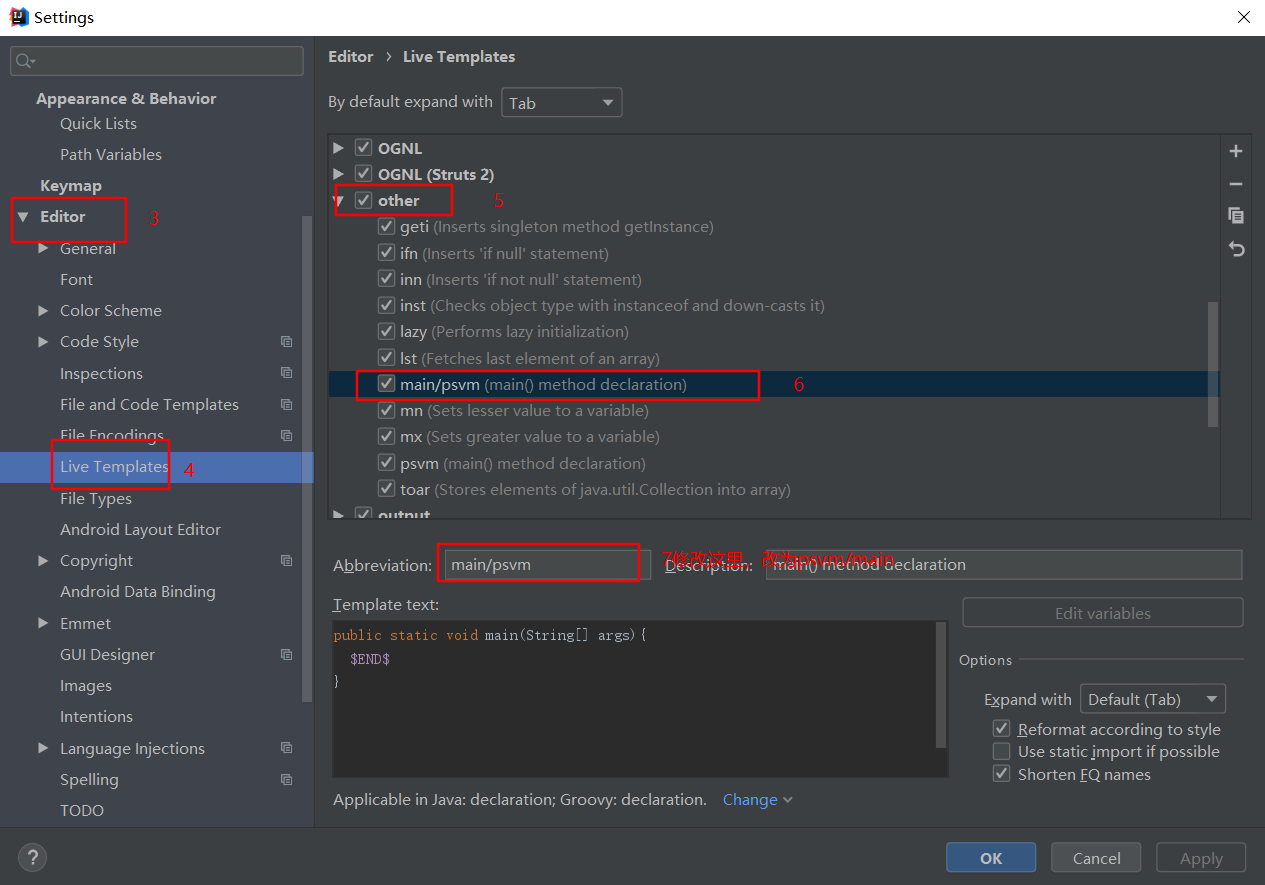Open the By default expand with dropdown
1265x885 pixels.
[561, 103]
